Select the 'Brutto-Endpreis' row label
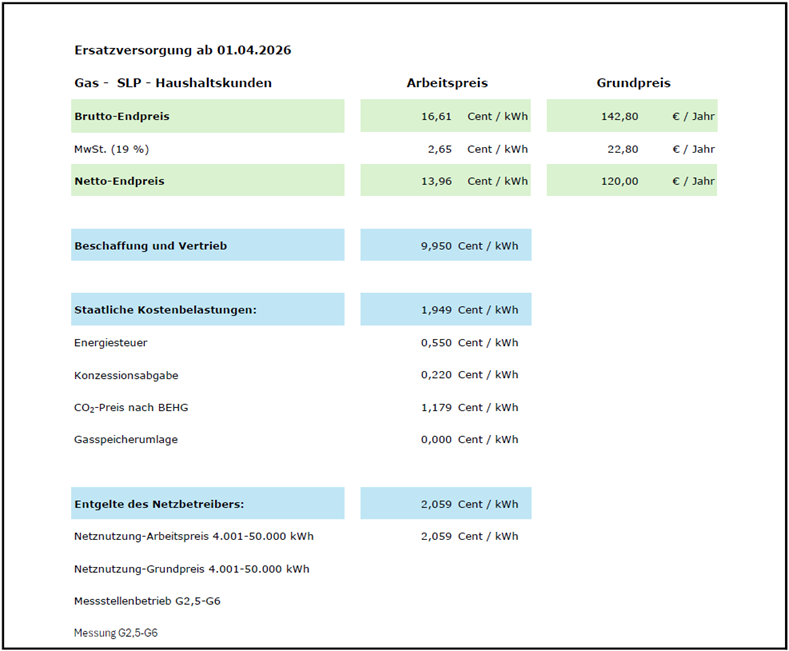 [x=122, y=116]
